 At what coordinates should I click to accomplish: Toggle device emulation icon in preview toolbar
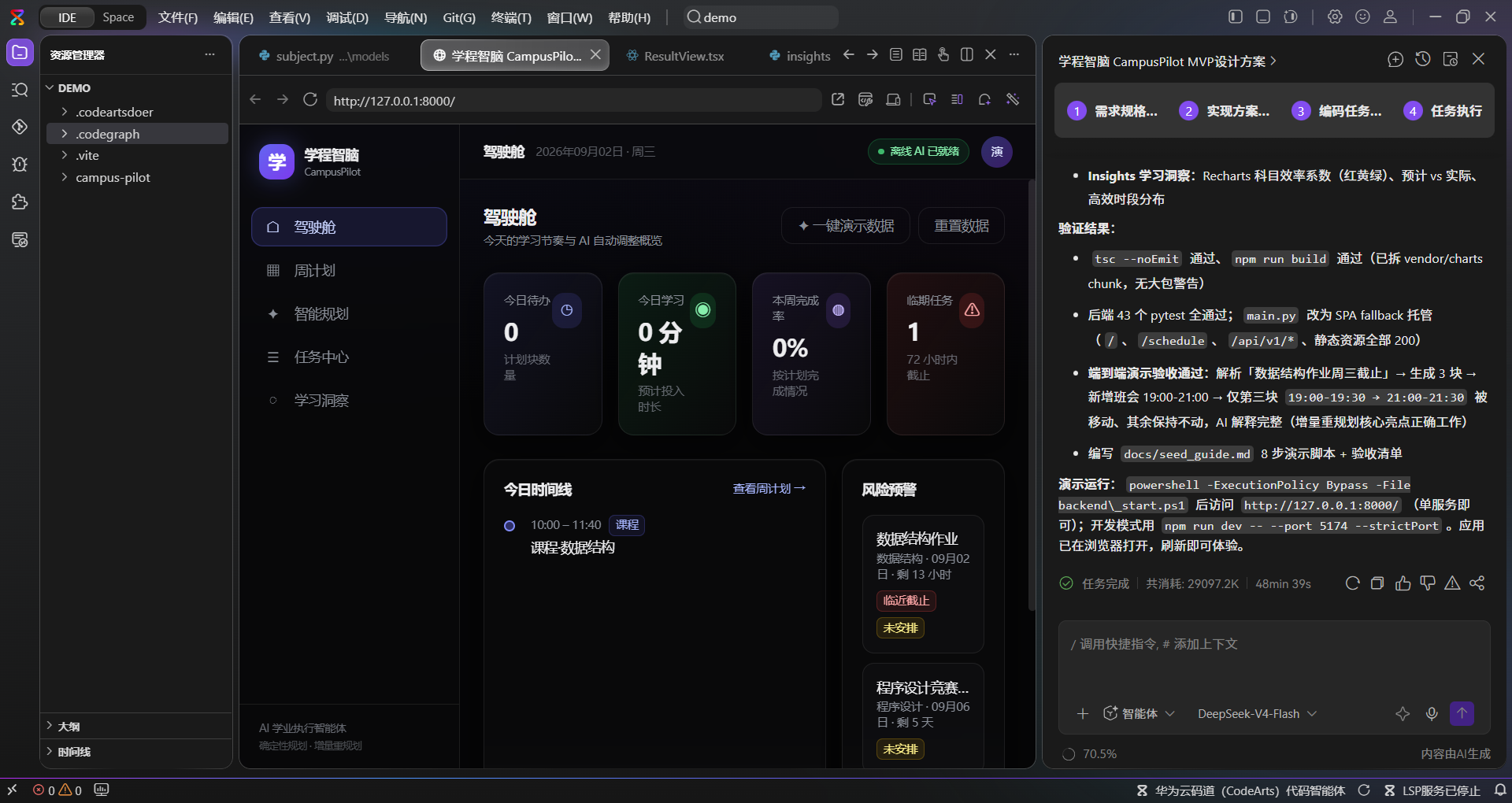click(893, 99)
